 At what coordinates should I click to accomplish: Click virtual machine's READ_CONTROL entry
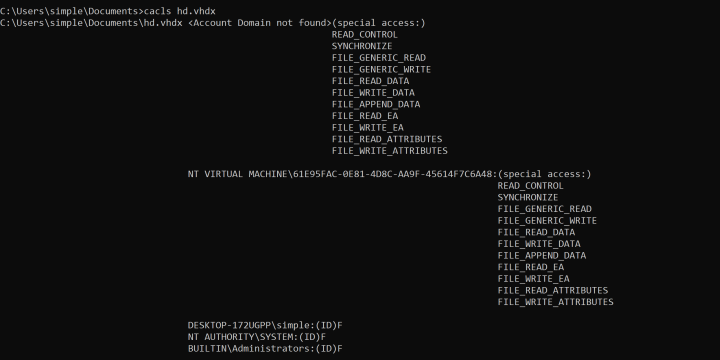click(530, 186)
